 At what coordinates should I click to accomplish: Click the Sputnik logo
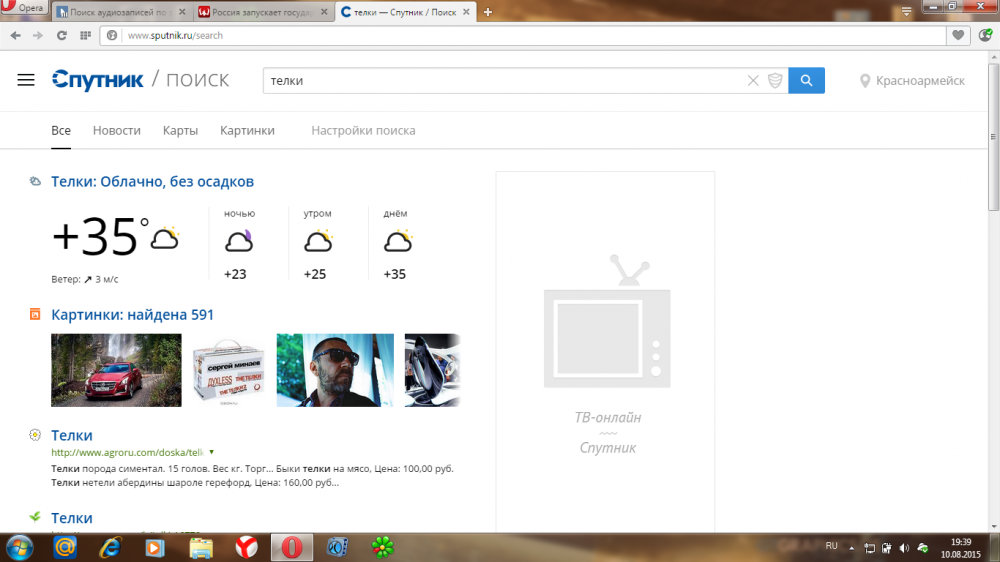click(98, 80)
